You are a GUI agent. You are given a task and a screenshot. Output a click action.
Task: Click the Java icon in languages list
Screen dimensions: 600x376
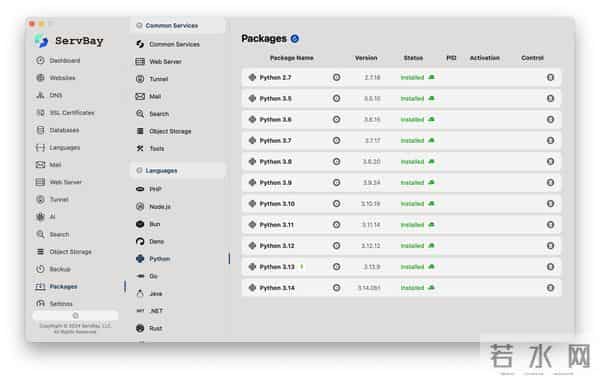(x=140, y=293)
